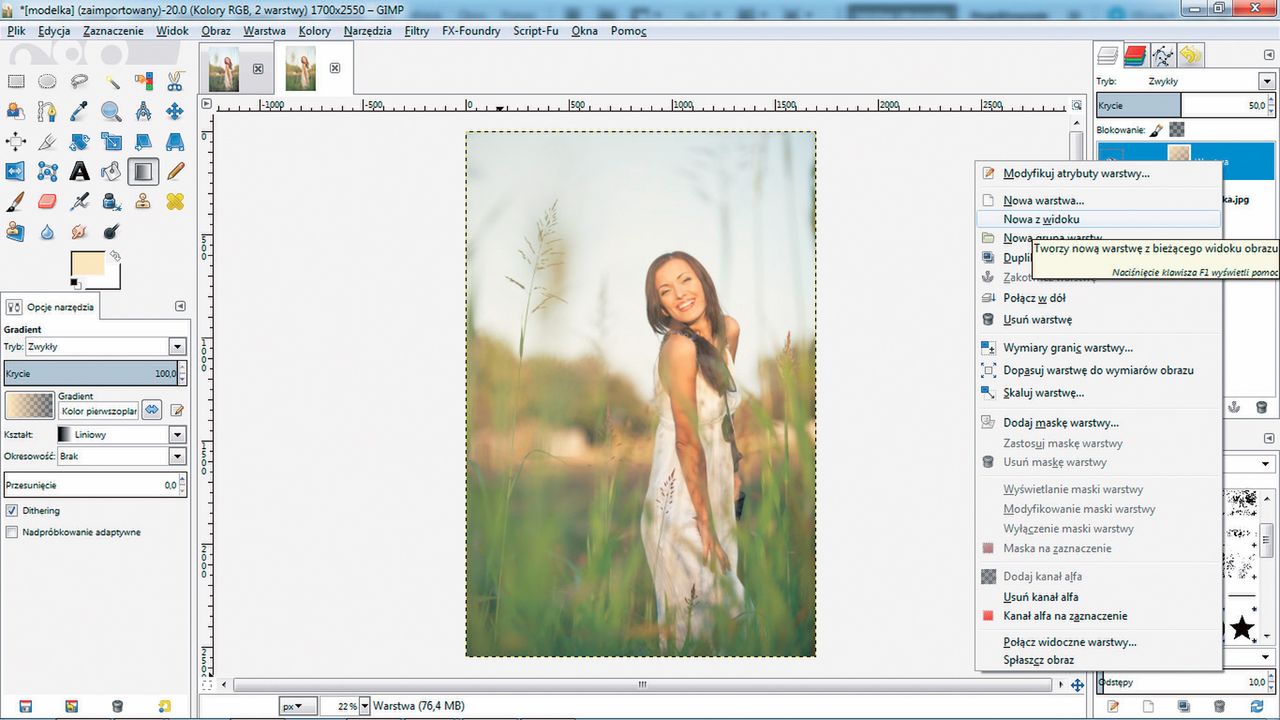Select the Measure compass tool
Image resolution: width=1280 pixels, height=720 pixels.
tap(143, 111)
